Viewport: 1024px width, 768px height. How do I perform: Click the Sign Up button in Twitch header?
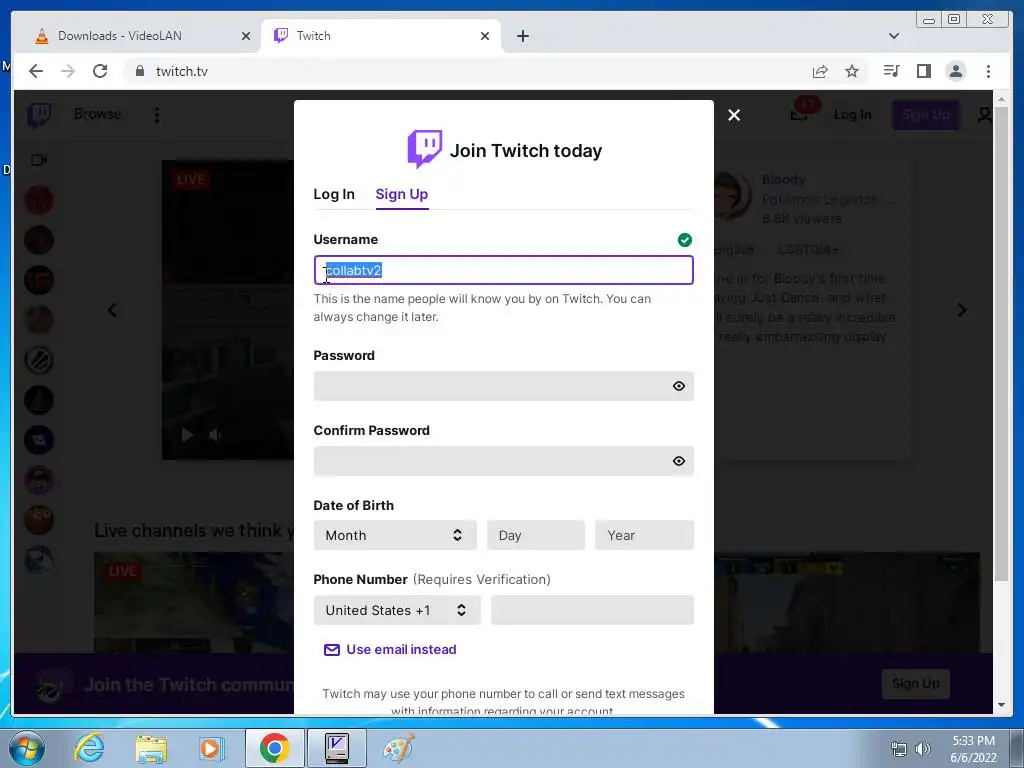(926, 115)
